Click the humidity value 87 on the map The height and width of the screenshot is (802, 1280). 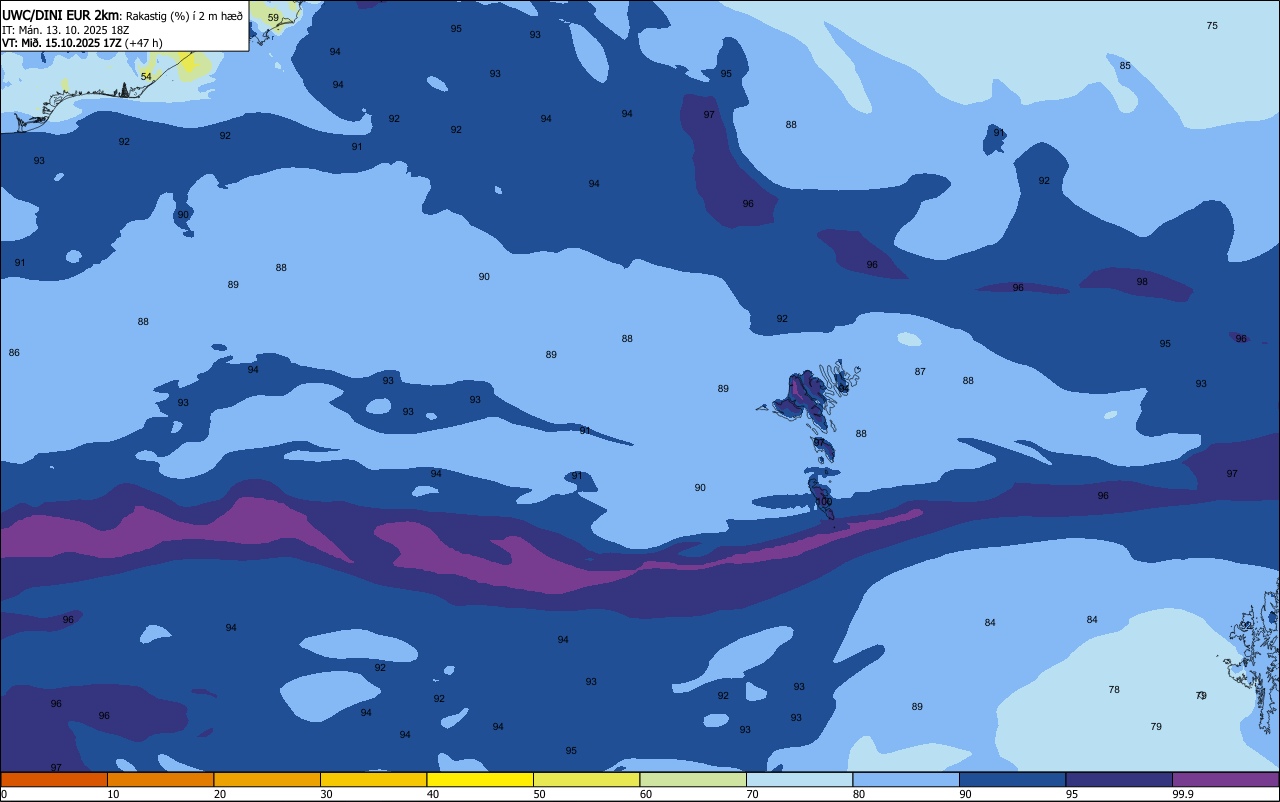[x=920, y=372]
